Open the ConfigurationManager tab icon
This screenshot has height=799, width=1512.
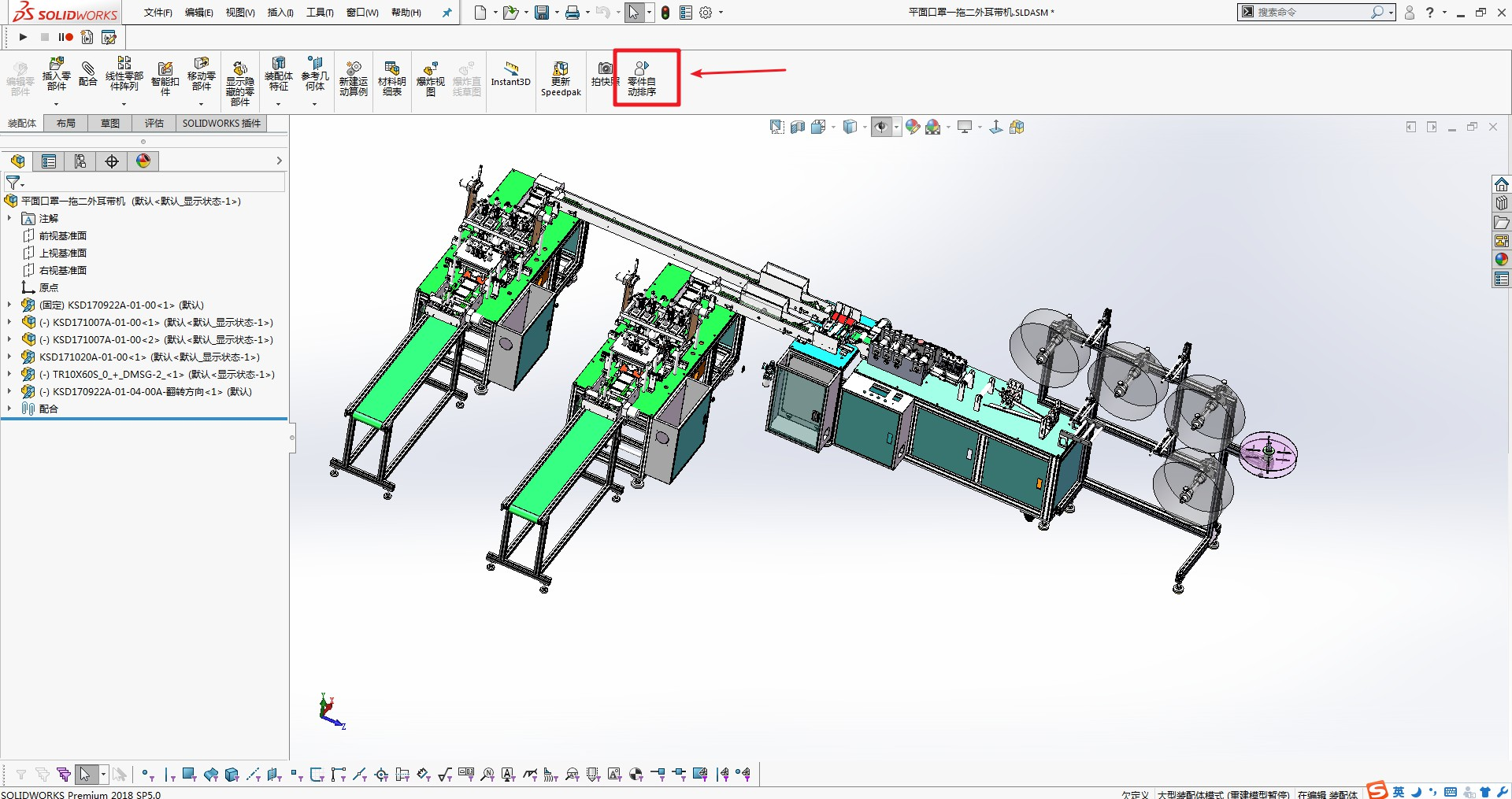[x=80, y=161]
